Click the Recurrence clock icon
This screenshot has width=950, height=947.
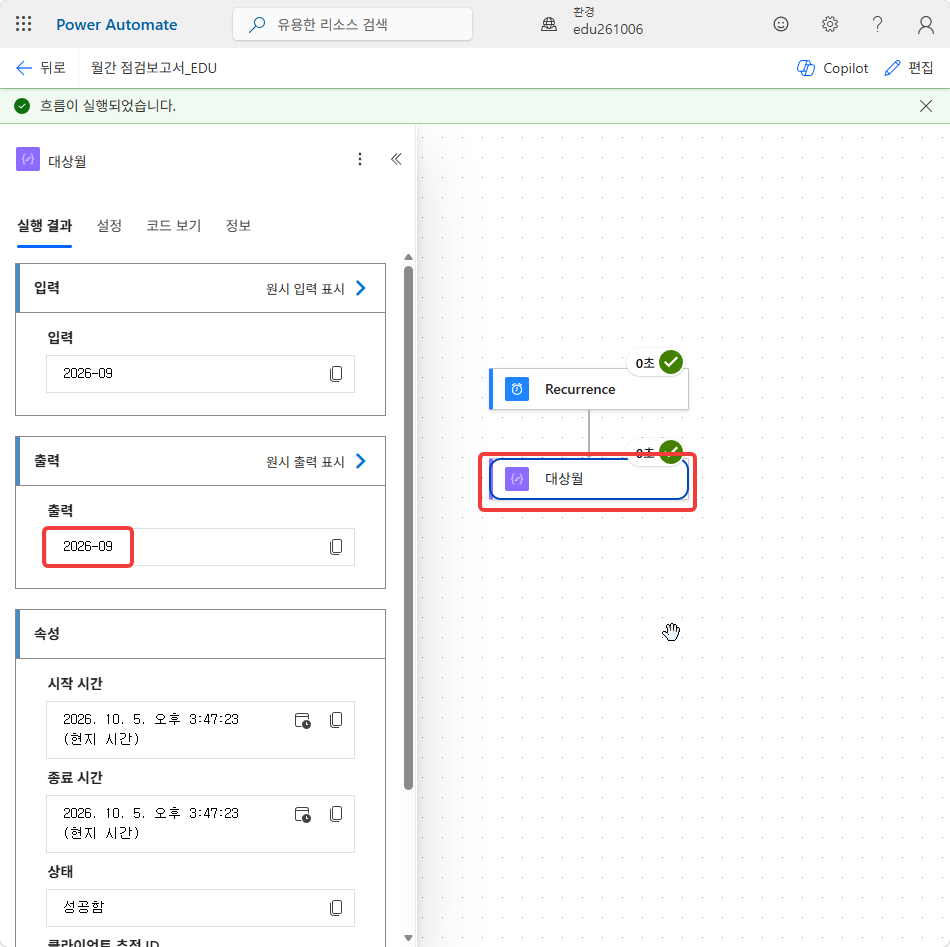tap(517, 389)
